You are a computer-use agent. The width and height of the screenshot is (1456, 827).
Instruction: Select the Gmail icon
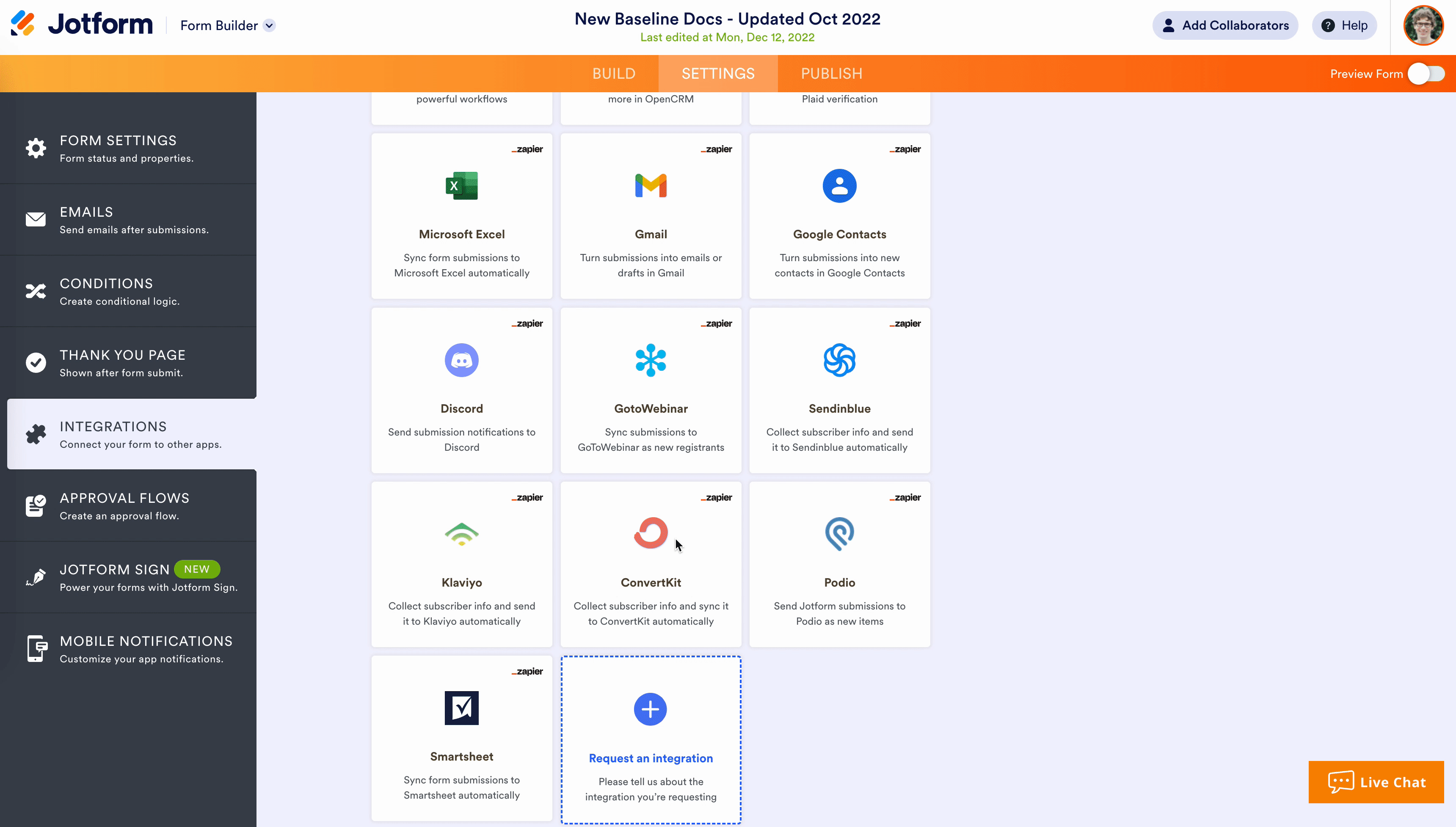click(x=651, y=186)
